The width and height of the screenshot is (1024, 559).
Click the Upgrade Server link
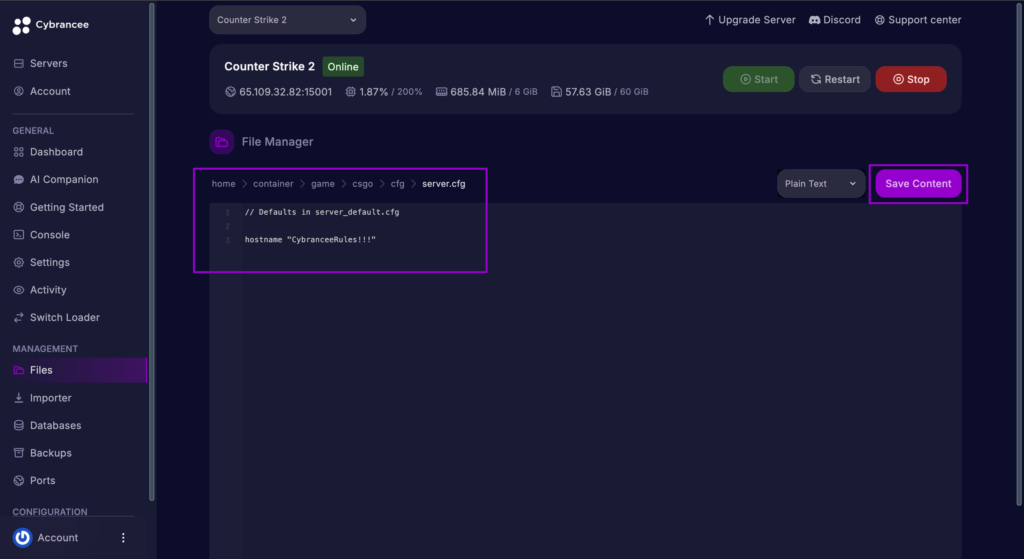(750, 20)
